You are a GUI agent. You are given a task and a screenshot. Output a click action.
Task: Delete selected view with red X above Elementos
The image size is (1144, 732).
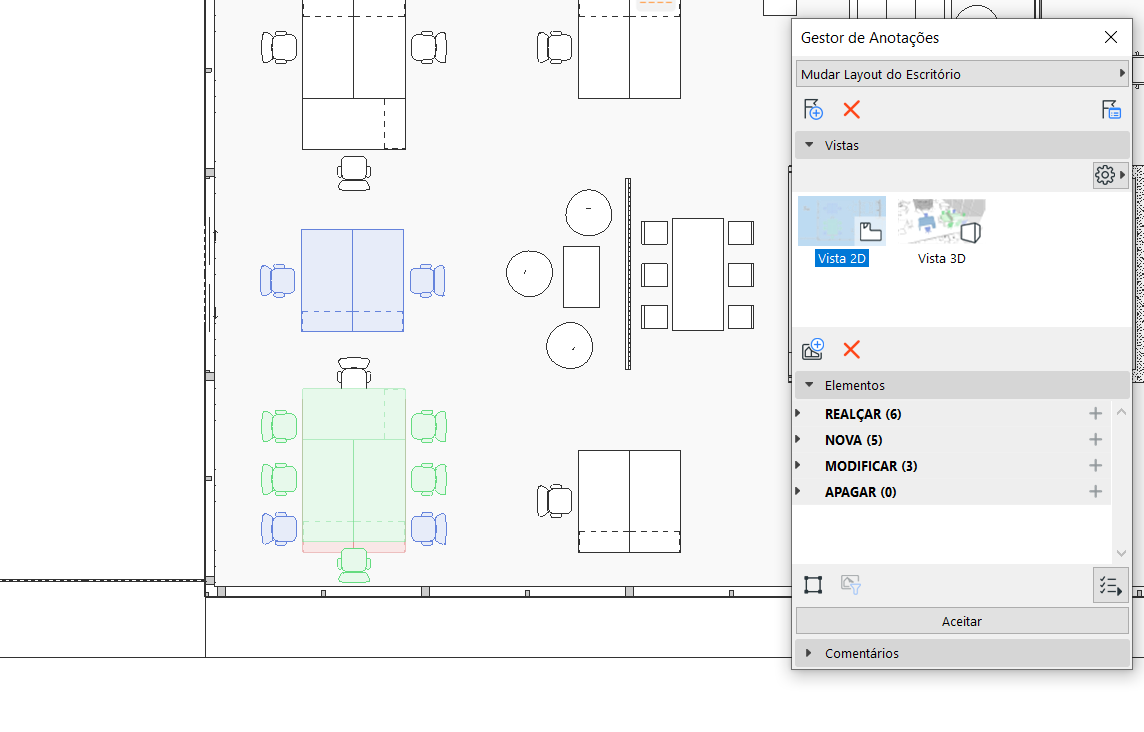(851, 350)
